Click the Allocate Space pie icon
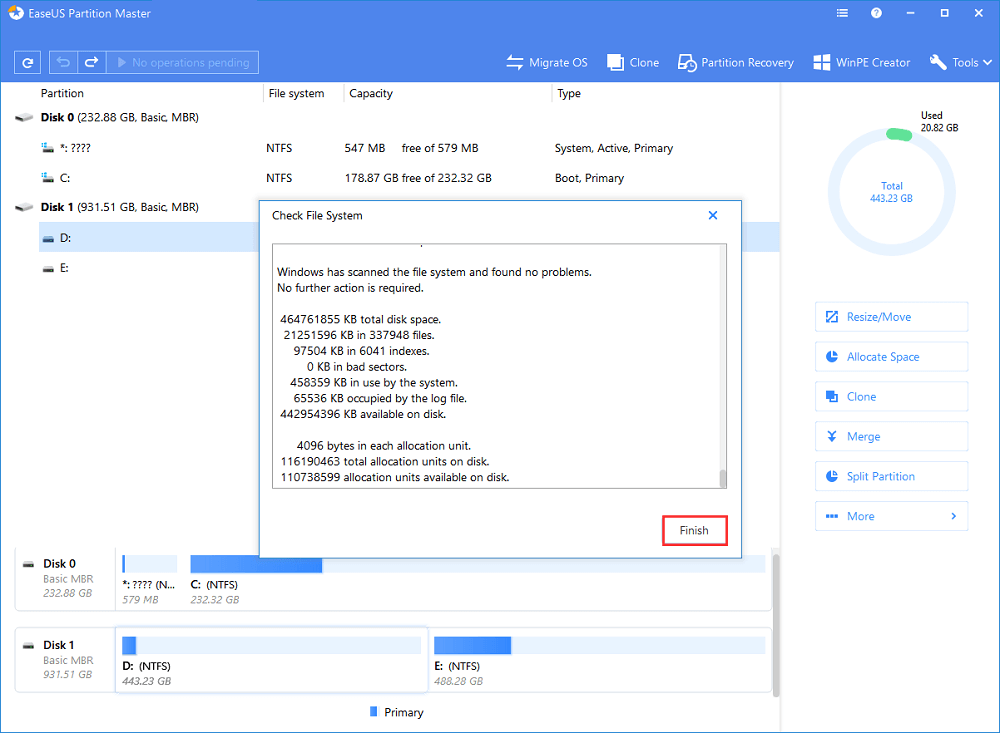1000x733 pixels. [x=832, y=357]
